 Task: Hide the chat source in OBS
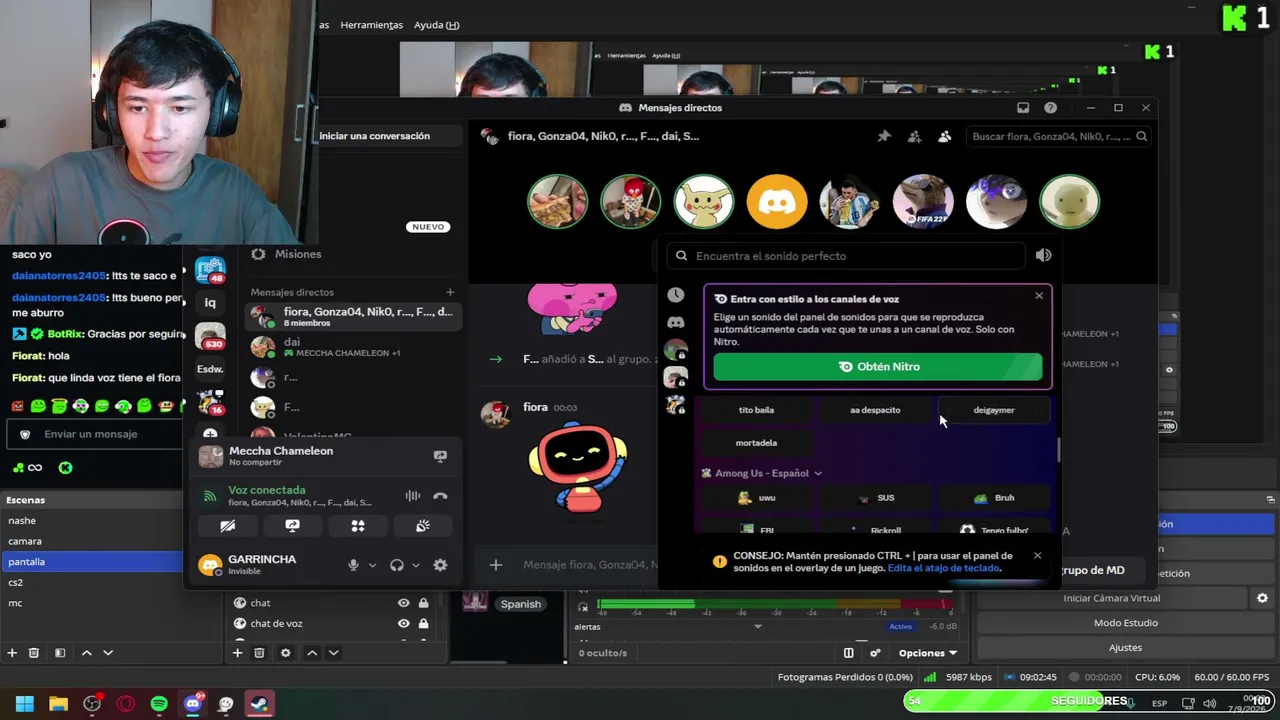(403, 603)
